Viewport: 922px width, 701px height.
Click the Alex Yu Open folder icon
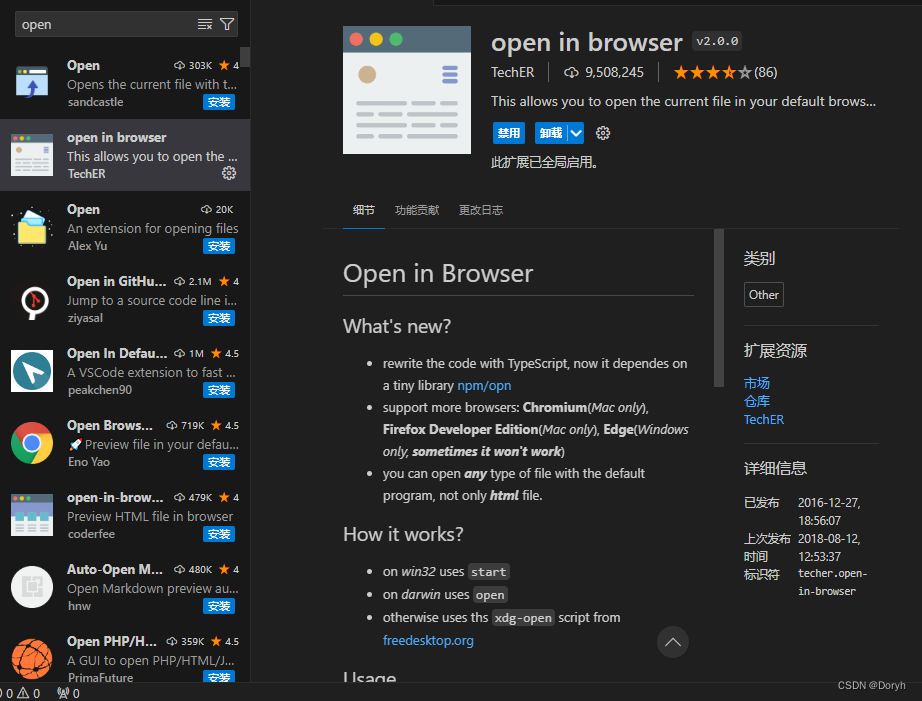coord(32,226)
